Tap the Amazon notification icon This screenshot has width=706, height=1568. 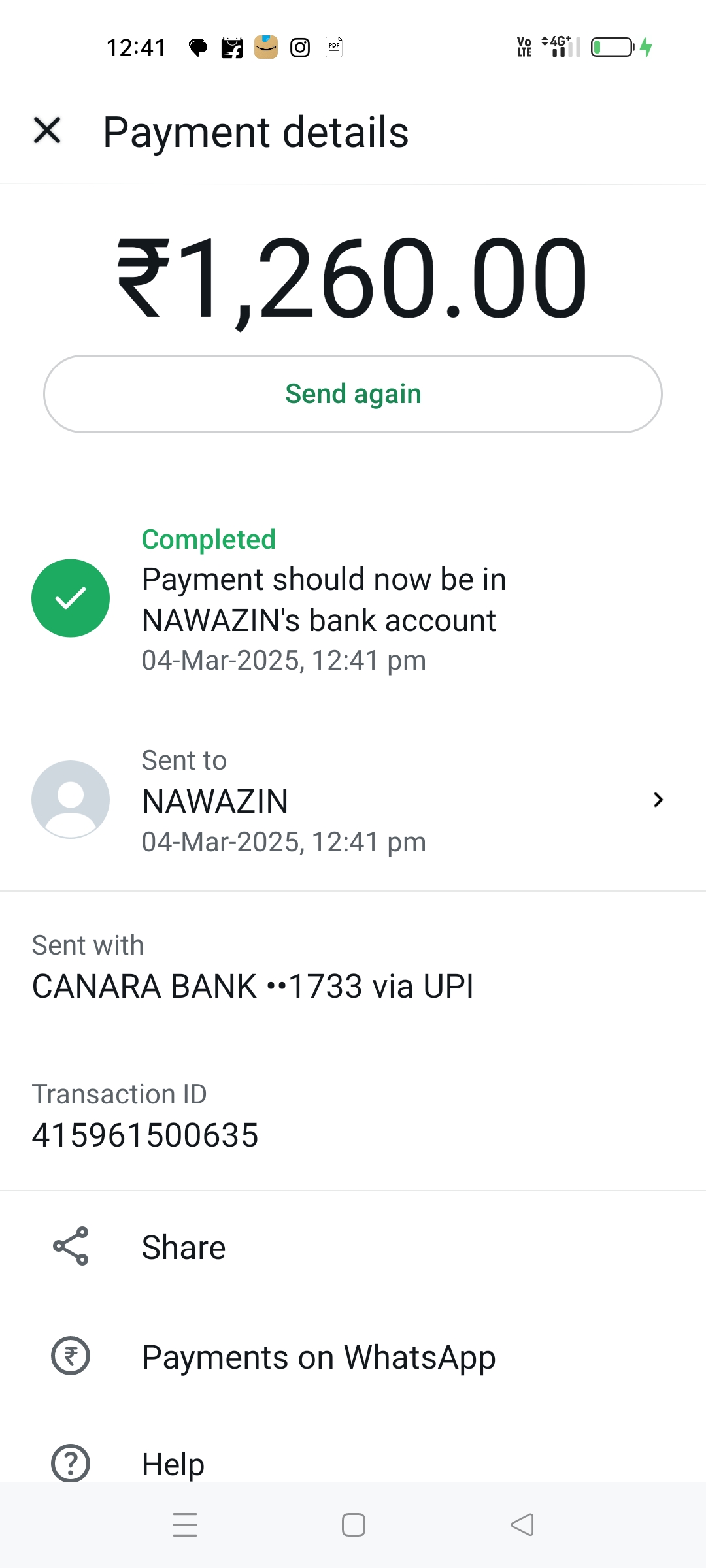point(266,47)
